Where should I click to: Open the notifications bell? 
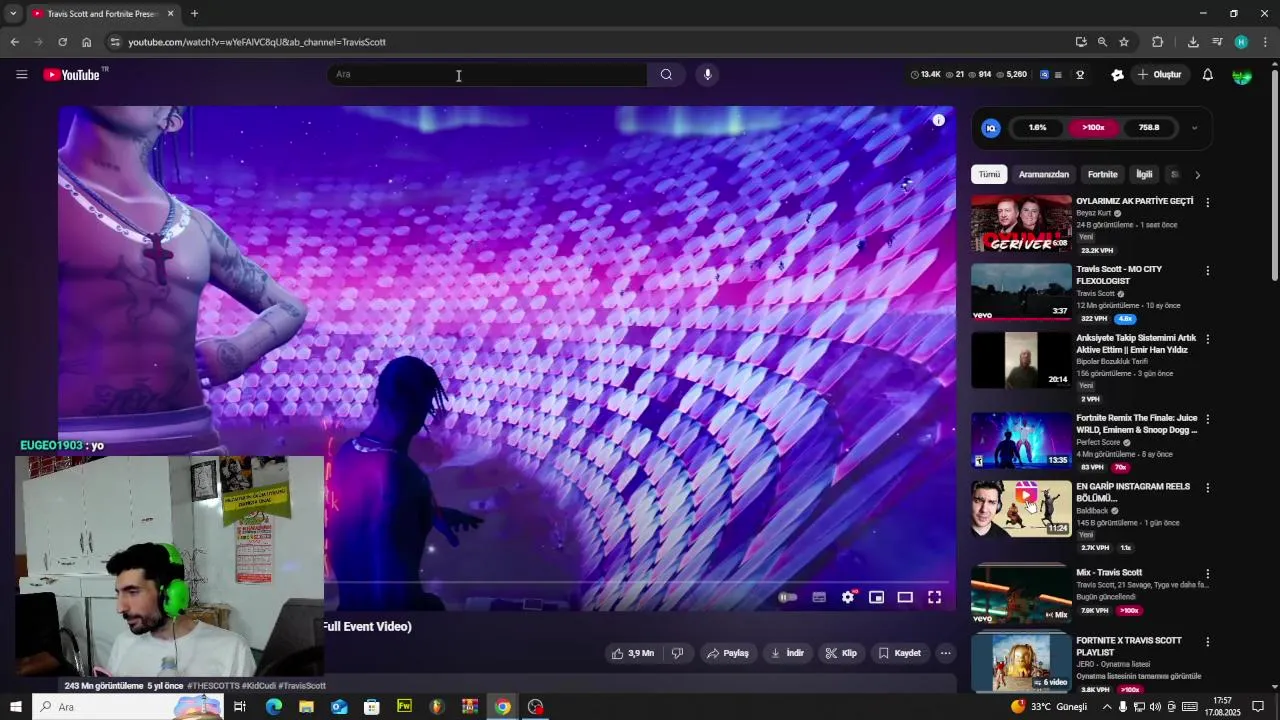(x=1207, y=75)
